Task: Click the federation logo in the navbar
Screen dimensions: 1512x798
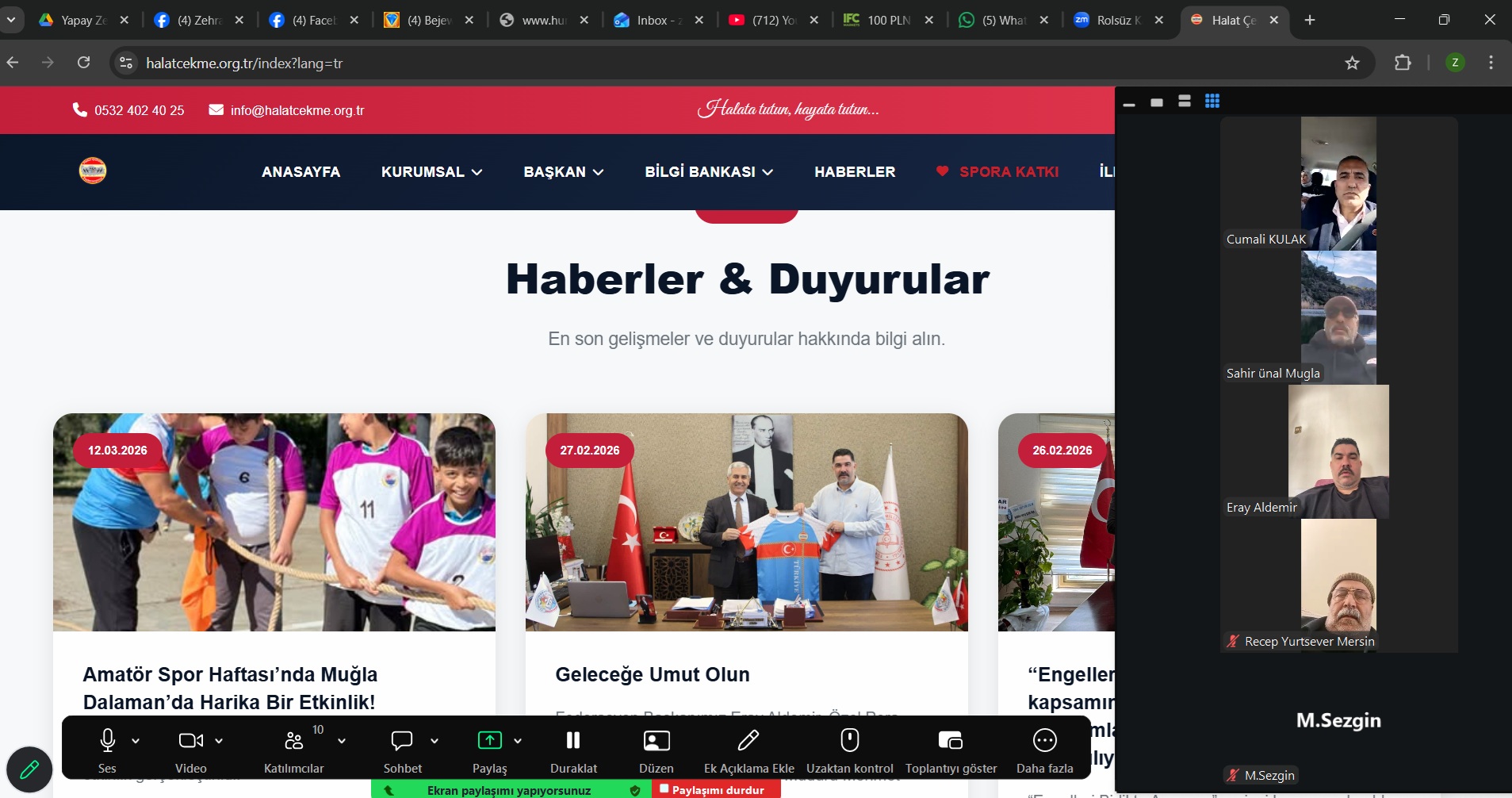Action: 93,171
